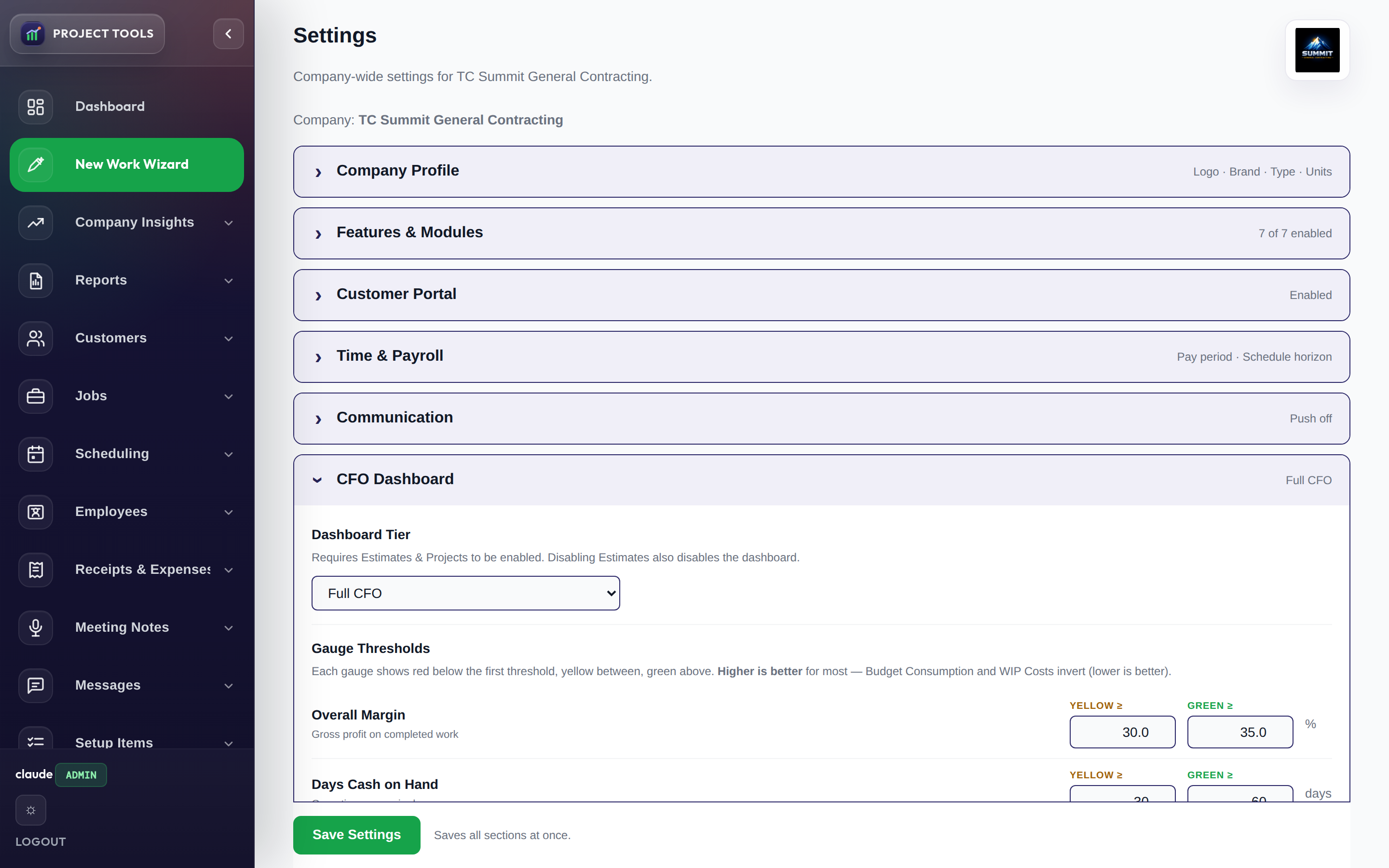
Task: Select the Jobs menu label
Action: [x=91, y=395]
